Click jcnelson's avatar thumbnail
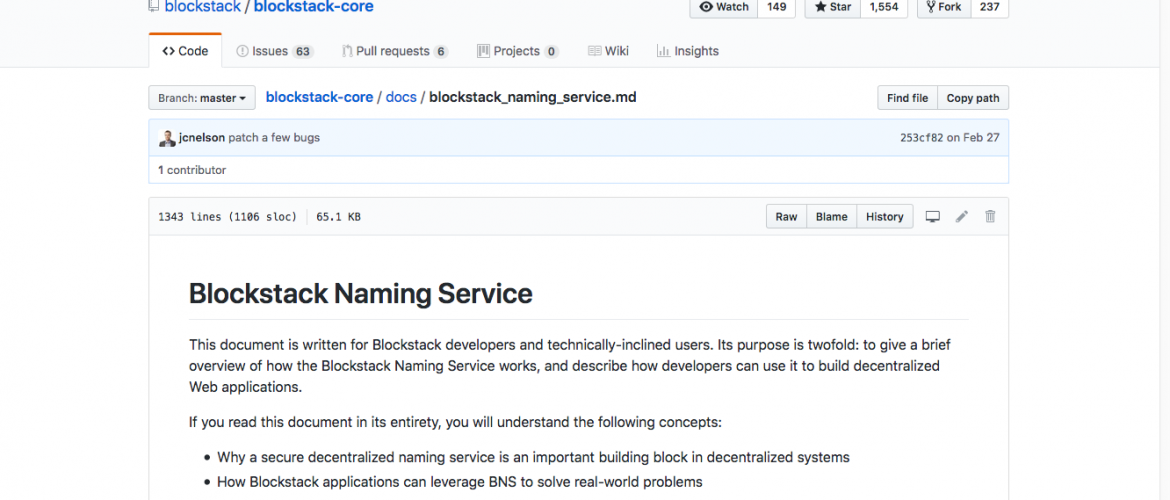 point(168,138)
